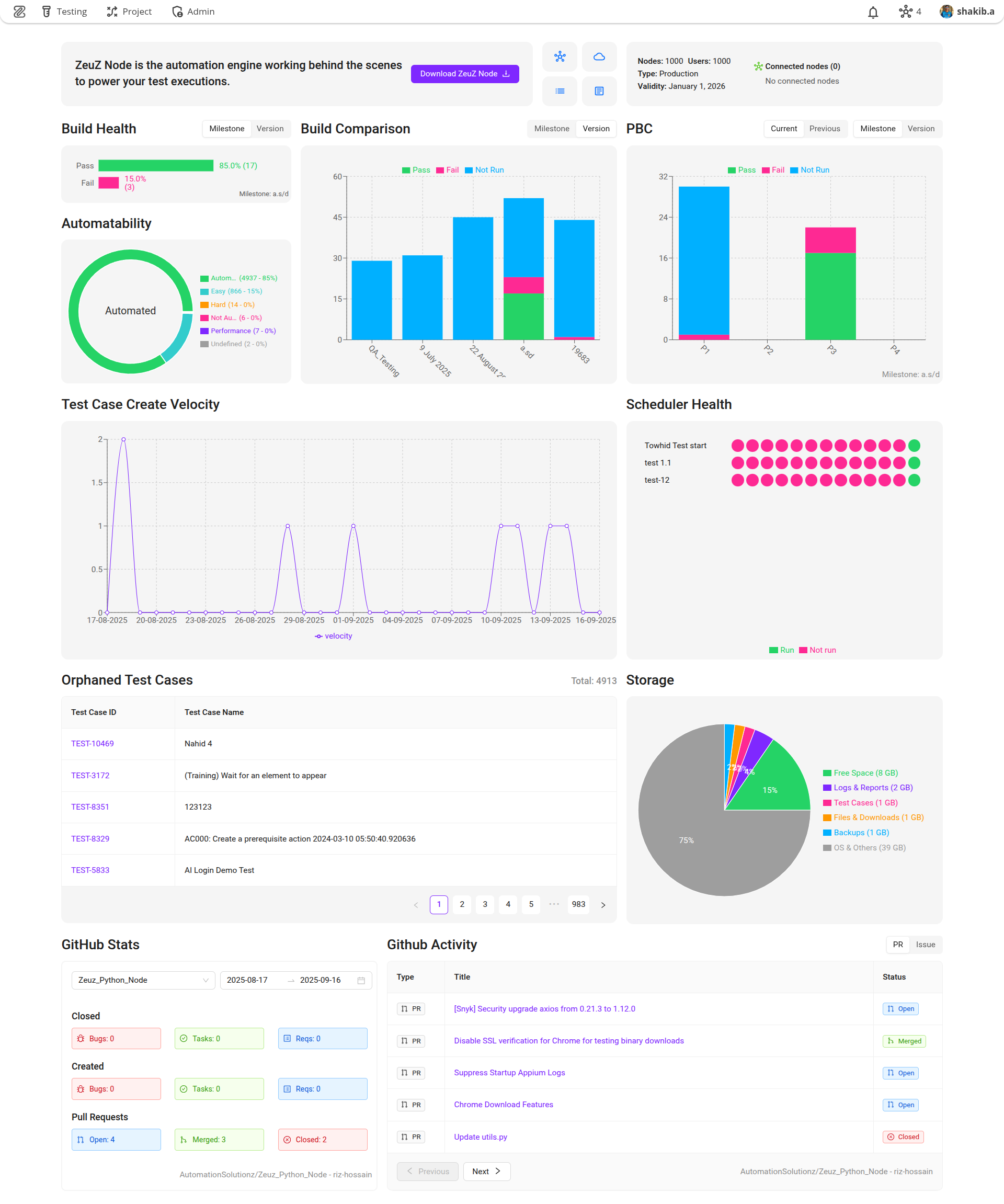The height and width of the screenshot is (1204, 1004).
Task: Switch Build Comparison to Milestone
Action: 551,129
